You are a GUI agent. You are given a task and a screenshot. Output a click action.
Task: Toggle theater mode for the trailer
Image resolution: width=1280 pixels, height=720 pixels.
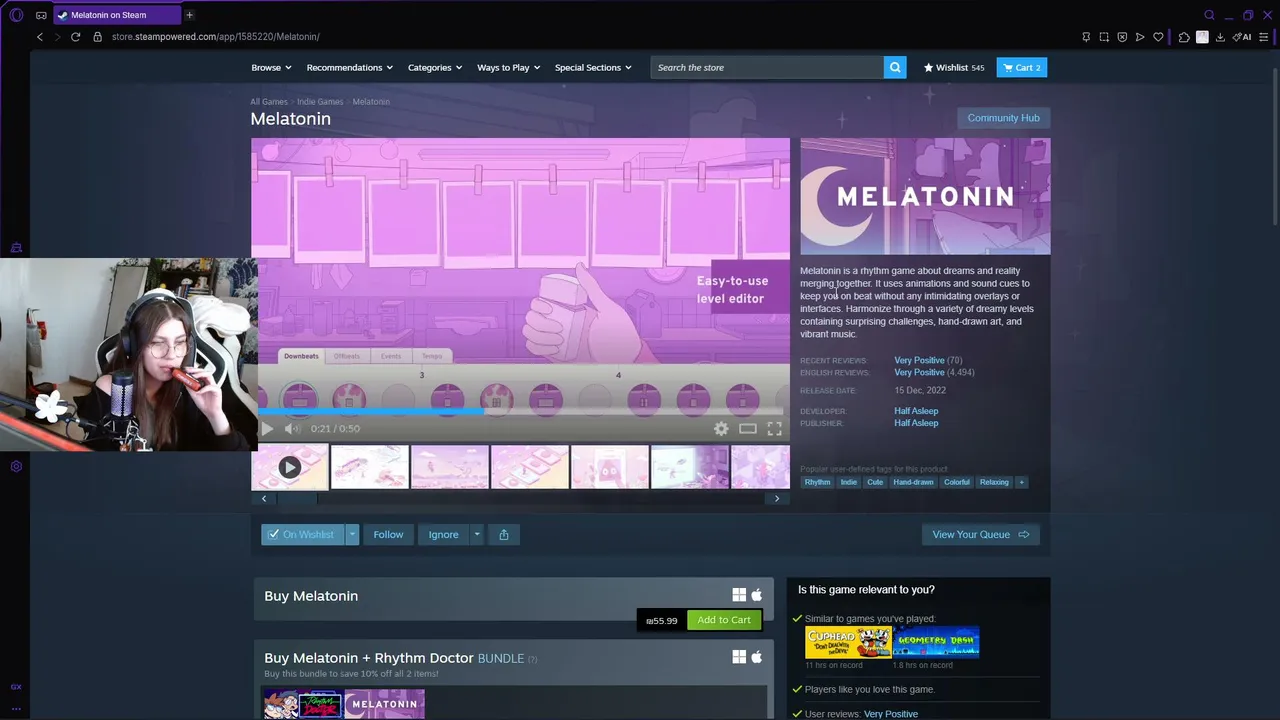pyautogui.click(x=748, y=429)
